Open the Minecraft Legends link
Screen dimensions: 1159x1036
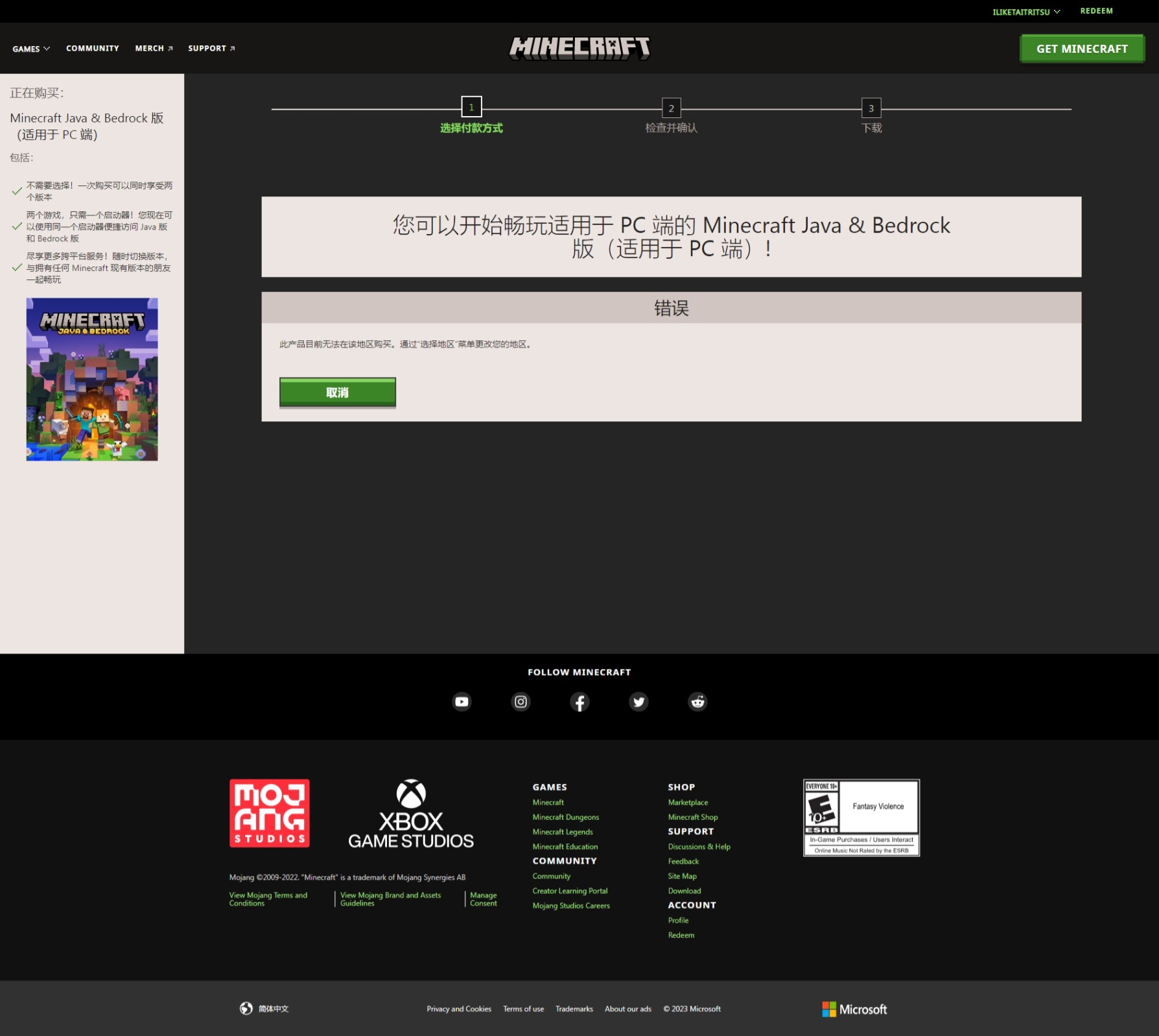coord(563,832)
